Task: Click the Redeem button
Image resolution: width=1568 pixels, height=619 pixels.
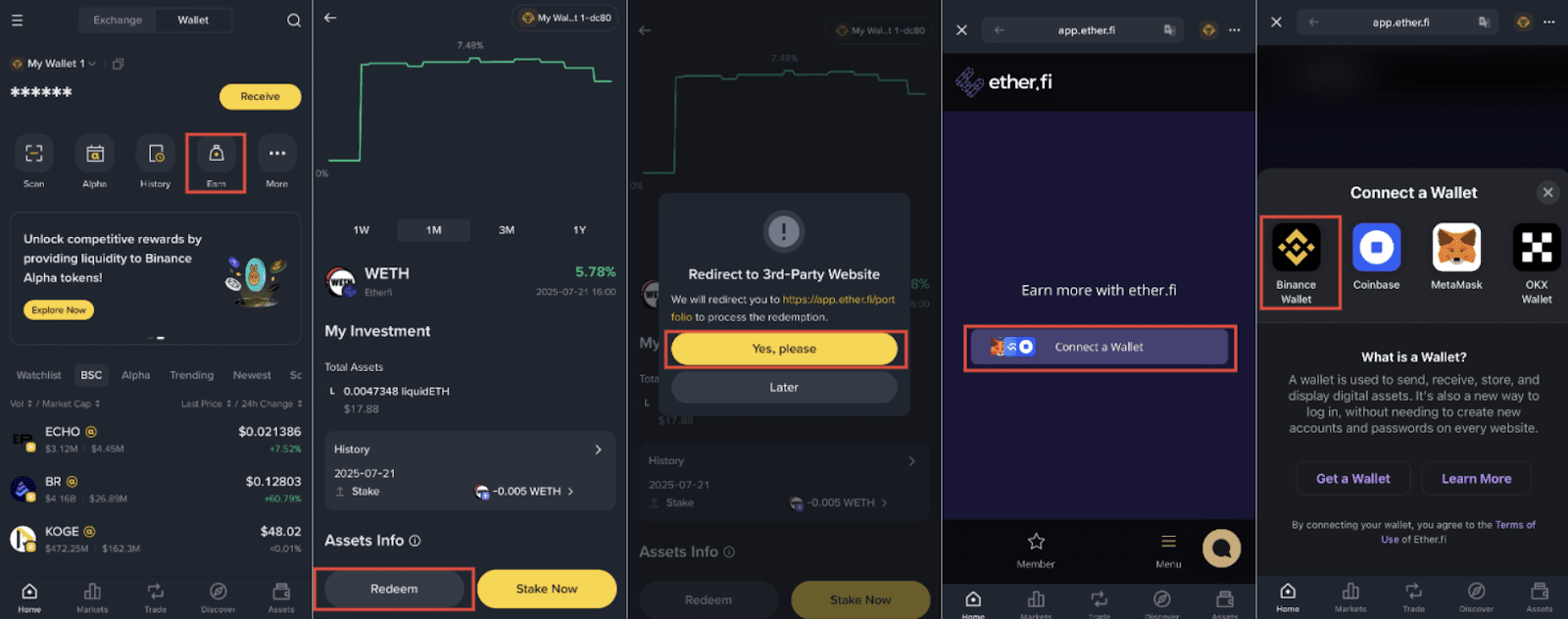Action: point(394,589)
